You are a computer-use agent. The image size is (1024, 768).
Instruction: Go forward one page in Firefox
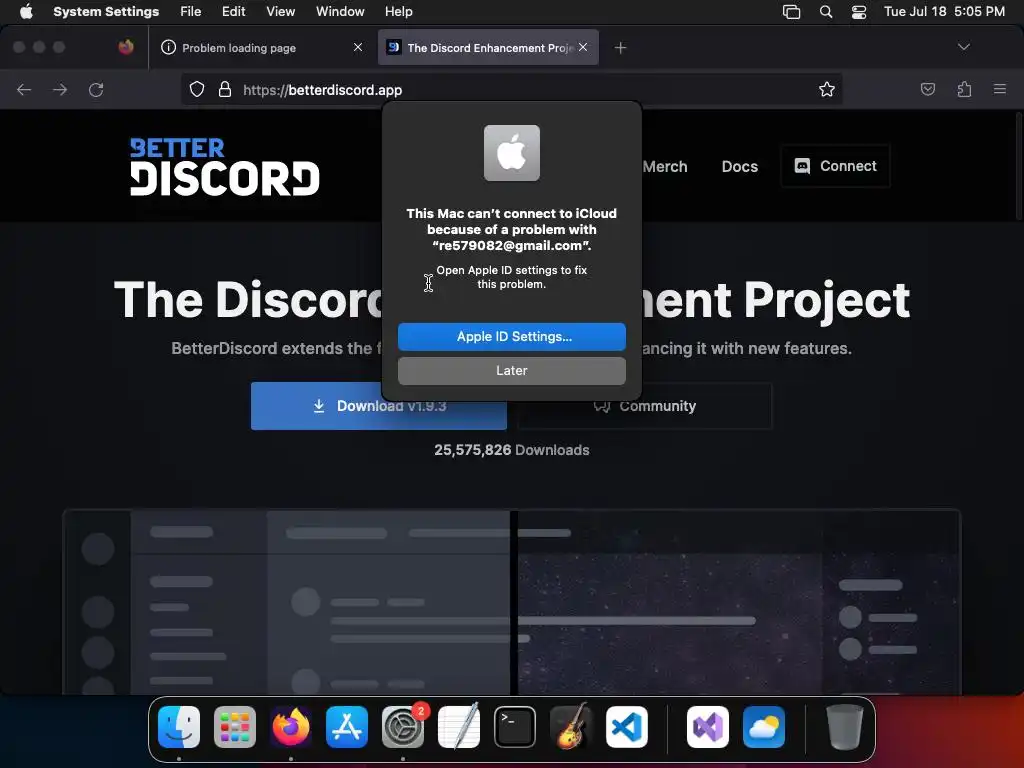tap(60, 89)
